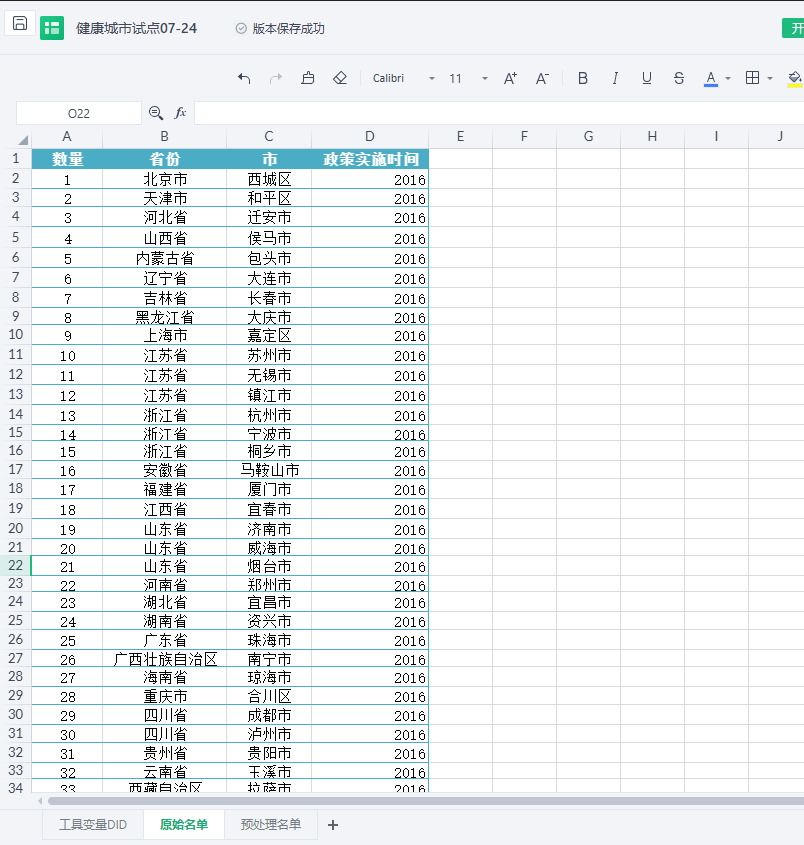This screenshot has height=845, width=804.
Task: Toggle bold formatting
Action: pyautogui.click(x=583, y=79)
